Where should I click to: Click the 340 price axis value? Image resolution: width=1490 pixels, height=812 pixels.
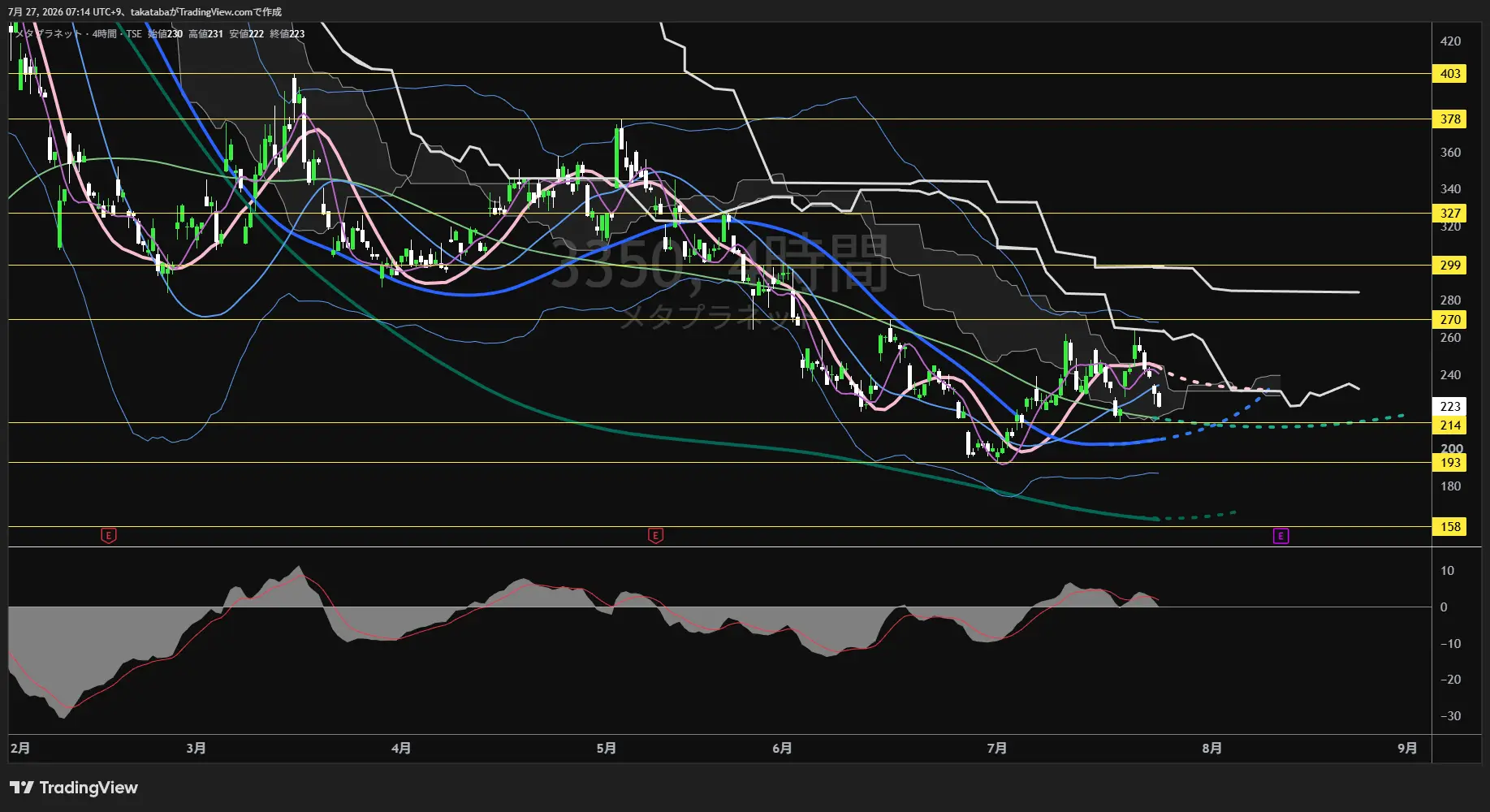[1450, 189]
